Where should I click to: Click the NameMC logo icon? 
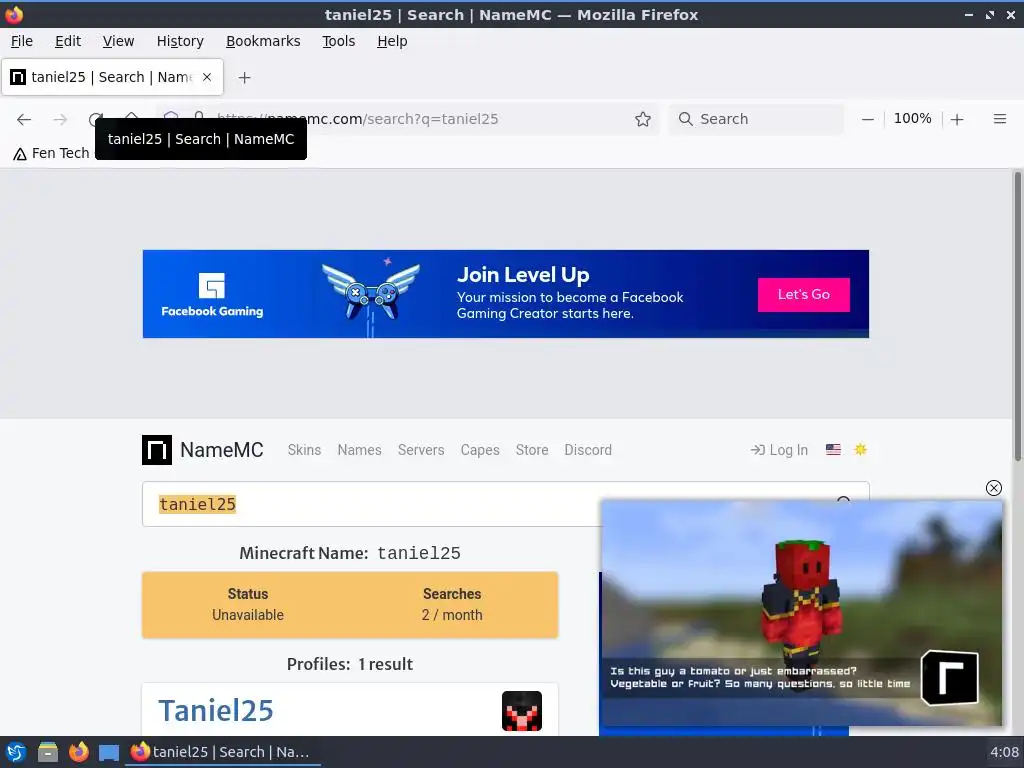[x=157, y=450]
